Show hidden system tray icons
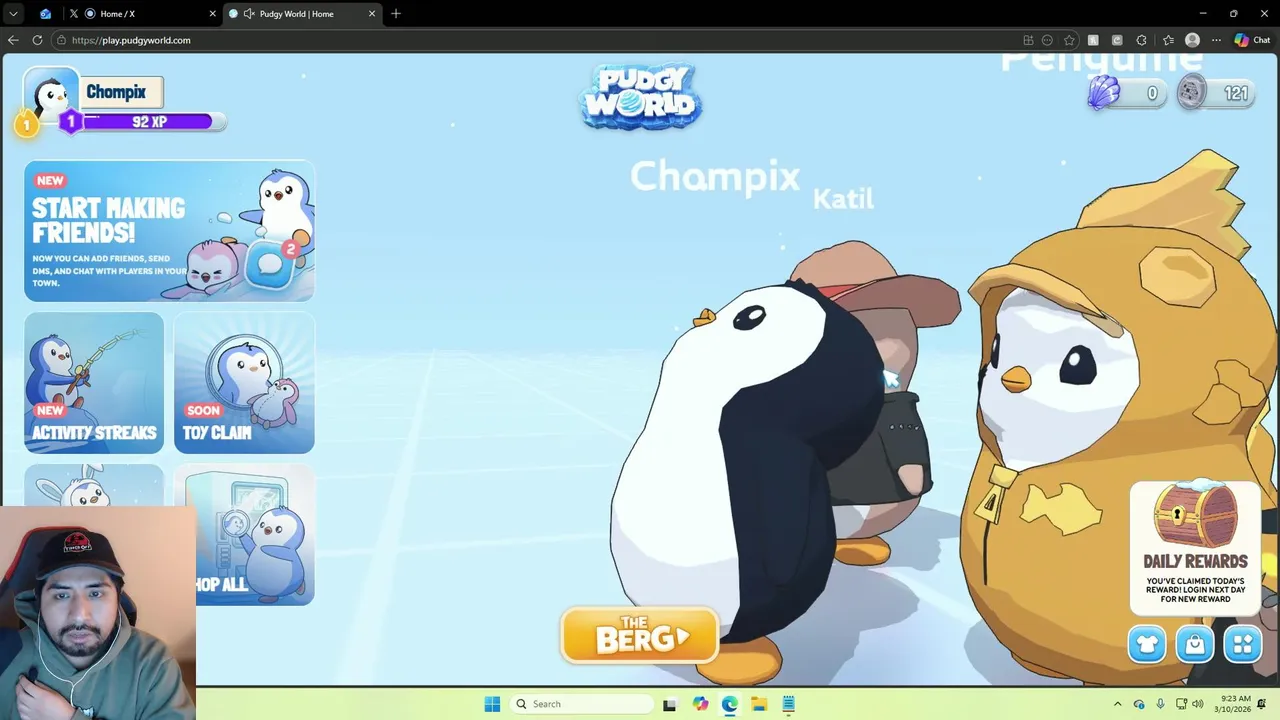Screen dimensions: 1280x720 [x=1118, y=704]
